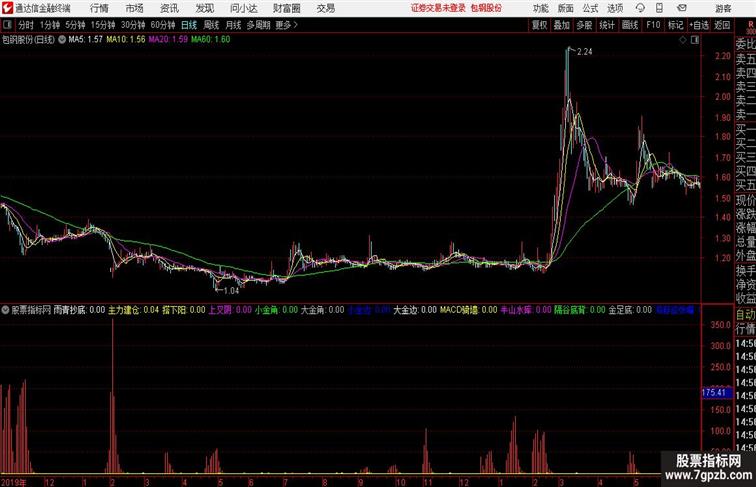This screenshot has height=487, width=756.
Task: Click the 2.24 high price label
Action: pos(584,52)
